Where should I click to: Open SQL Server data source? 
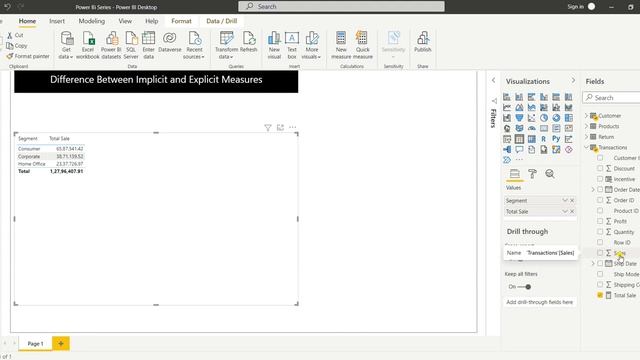tap(131, 45)
